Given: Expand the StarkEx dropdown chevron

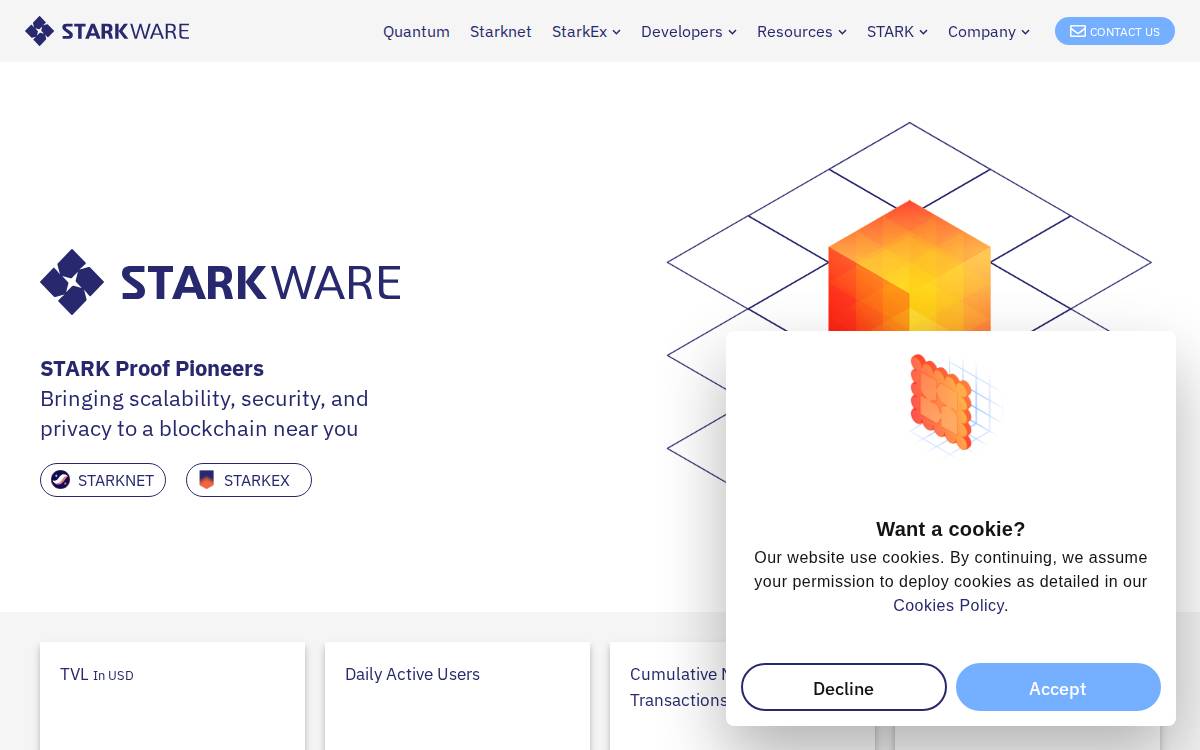Looking at the screenshot, I should coord(616,32).
